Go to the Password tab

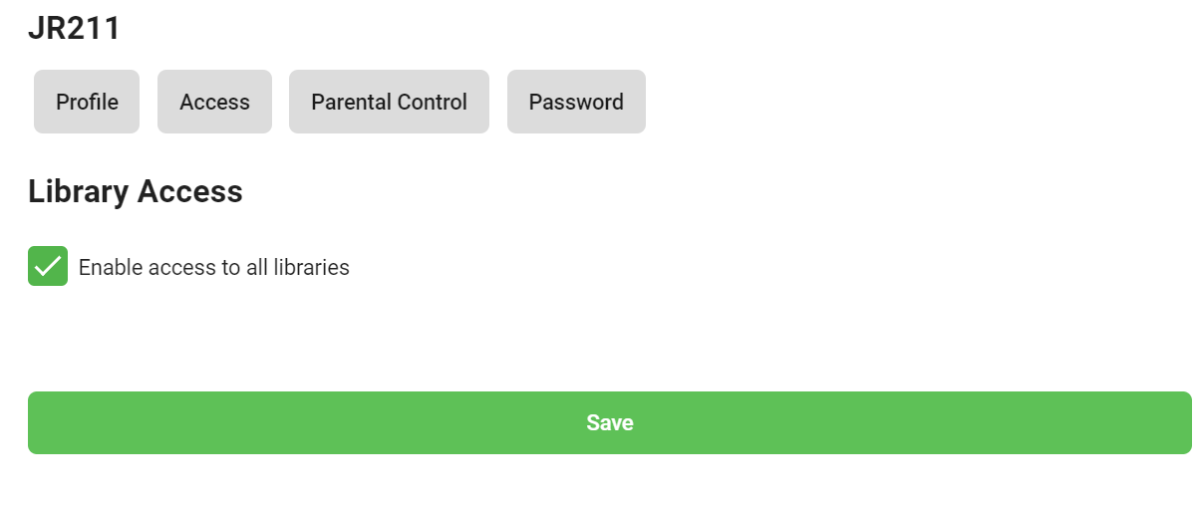[576, 102]
